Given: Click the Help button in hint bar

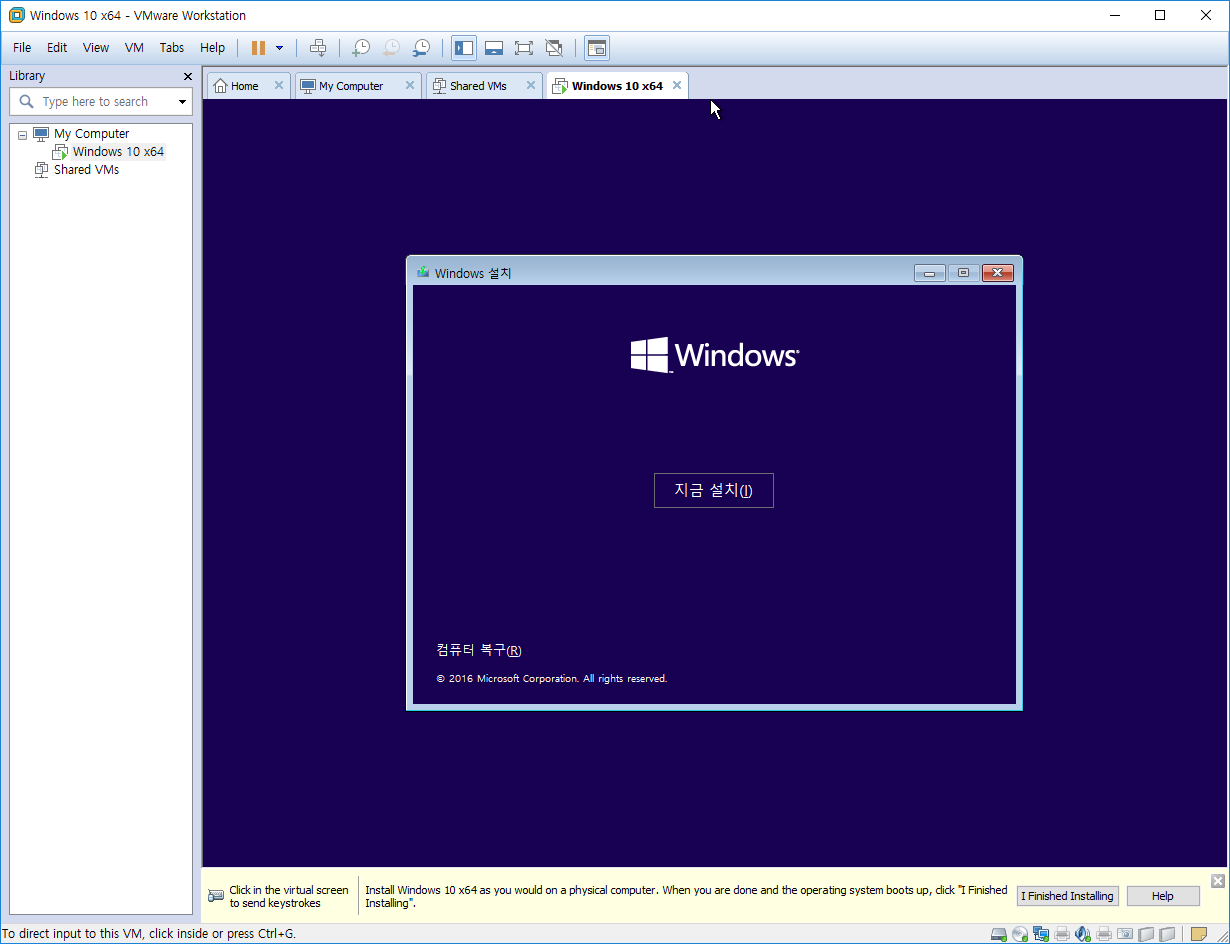Looking at the screenshot, I should pyautogui.click(x=1163, y=896).
